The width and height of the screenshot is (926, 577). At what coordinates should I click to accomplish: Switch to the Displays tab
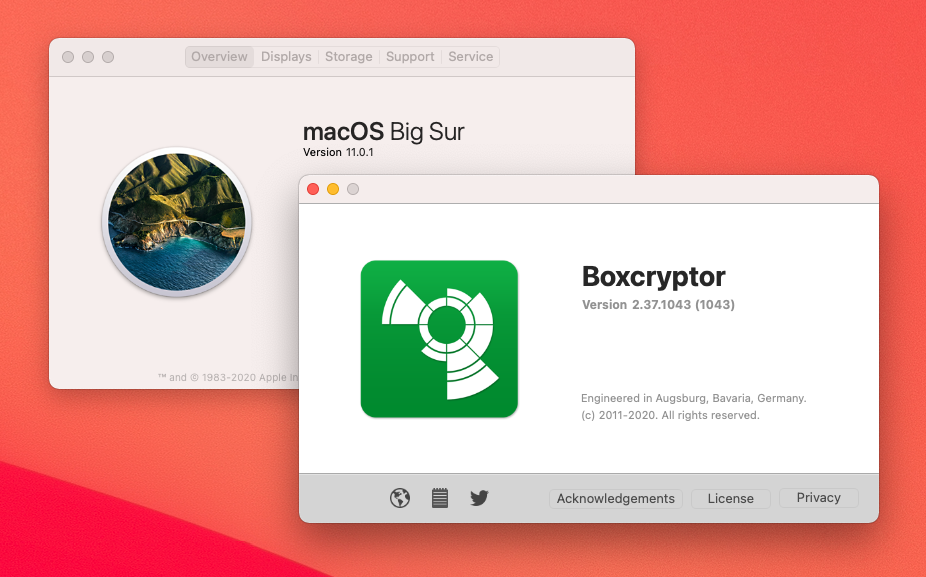(x=286, y=57)
